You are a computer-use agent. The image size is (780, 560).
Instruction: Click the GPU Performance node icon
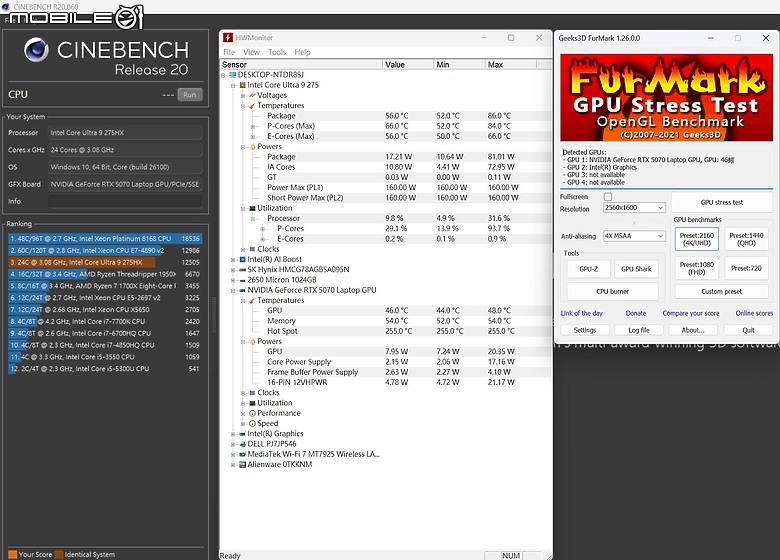(252, 413)
